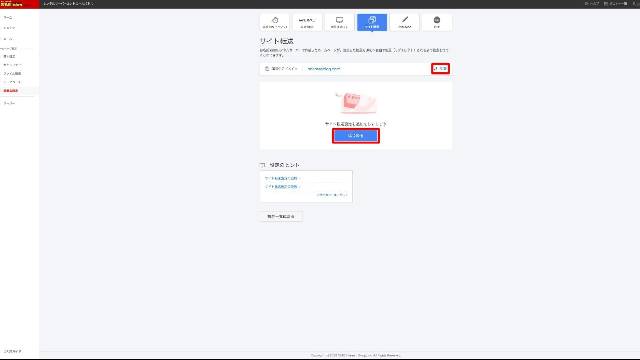Screen dimensions: 640x360
Task: Select the red highlighted sidebar item
Action: point(11,91)
